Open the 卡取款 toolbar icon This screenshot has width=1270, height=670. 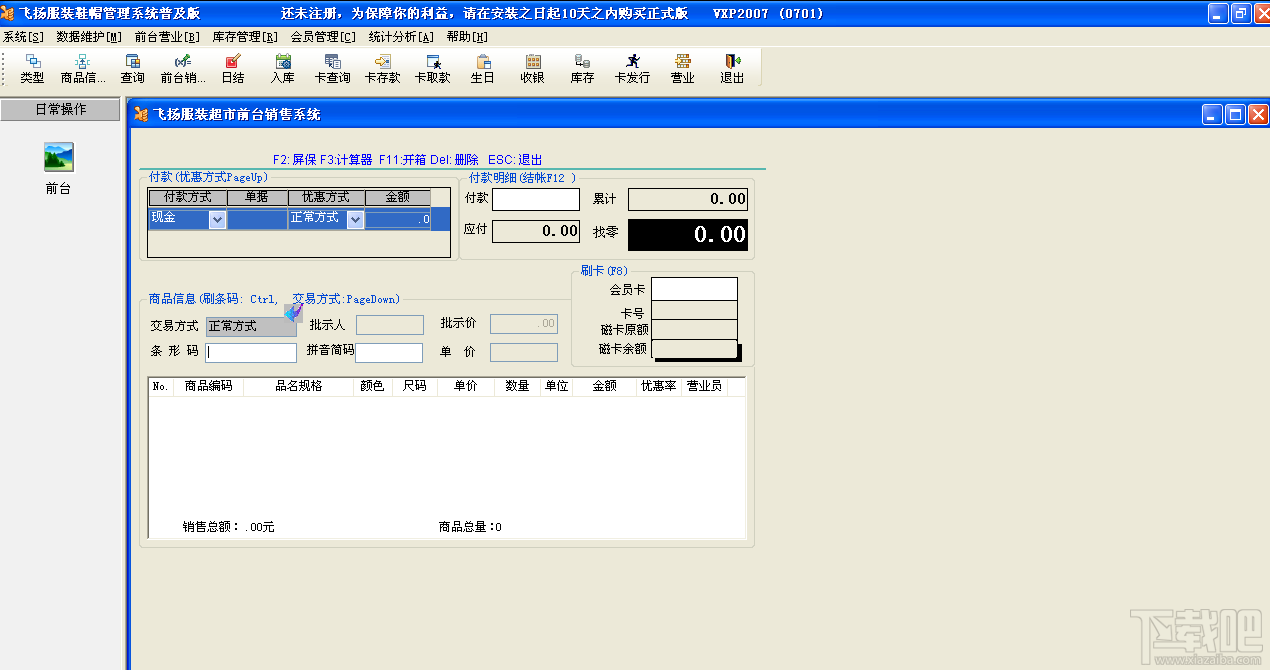coord(432,68)
